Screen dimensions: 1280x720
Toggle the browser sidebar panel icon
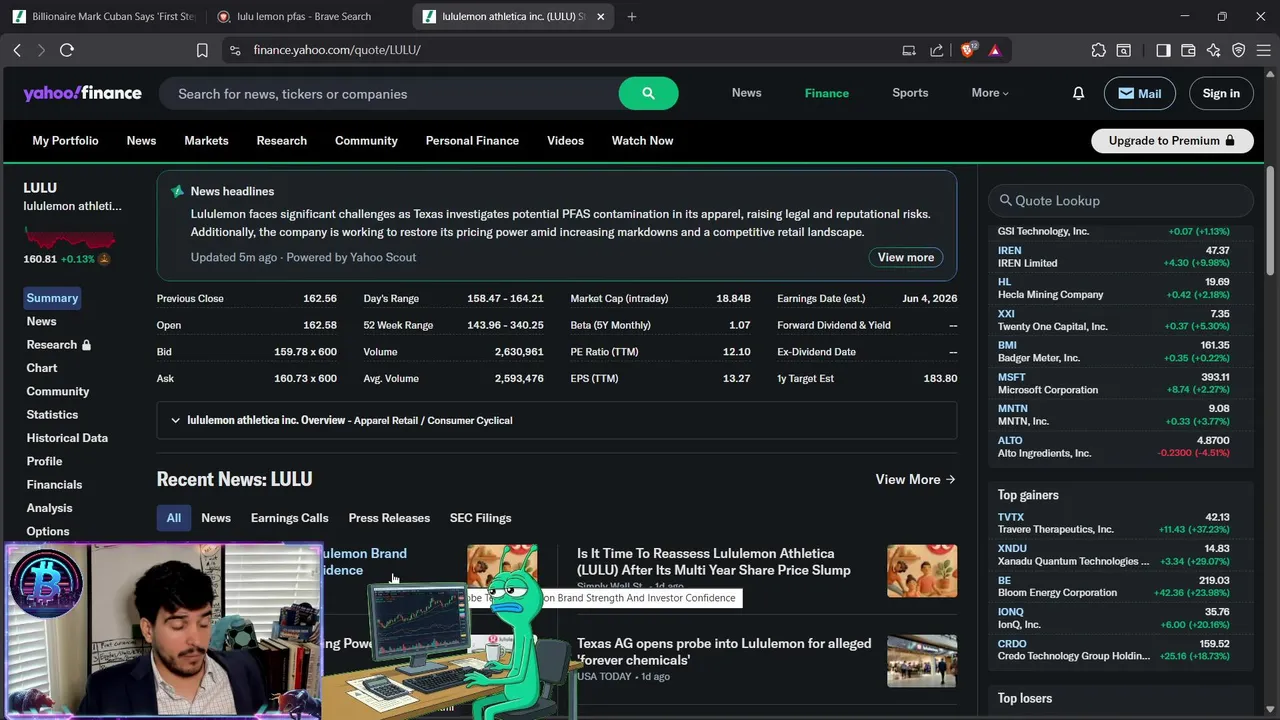click(x=1163, y=50)
